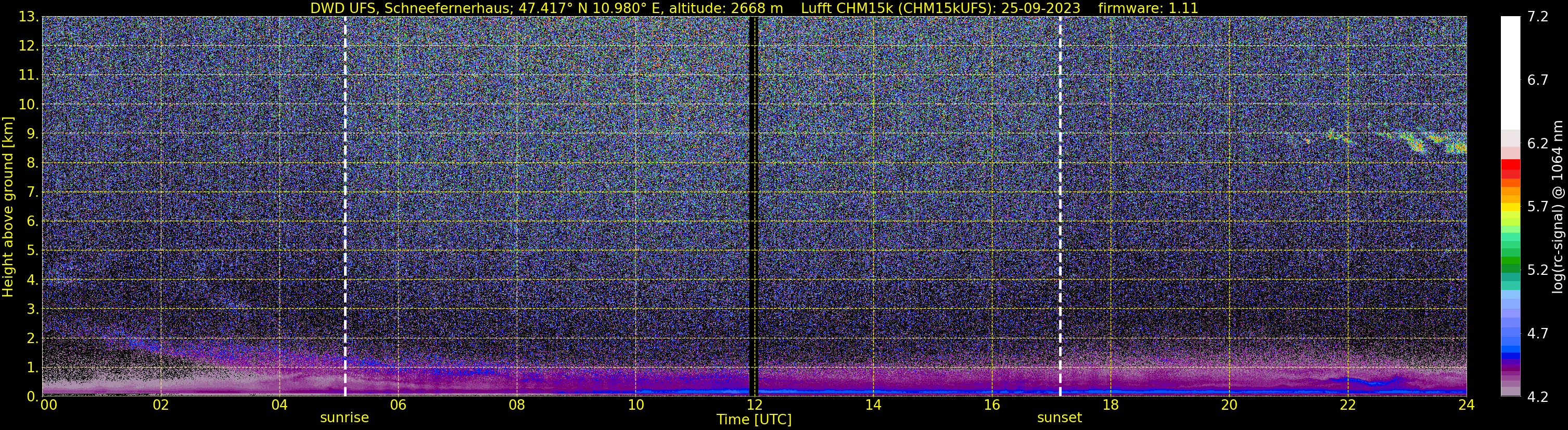Click the green segment of the colorbar
The height and width of the screenshot is (430, 1568).
click(x=1510, y=262)
